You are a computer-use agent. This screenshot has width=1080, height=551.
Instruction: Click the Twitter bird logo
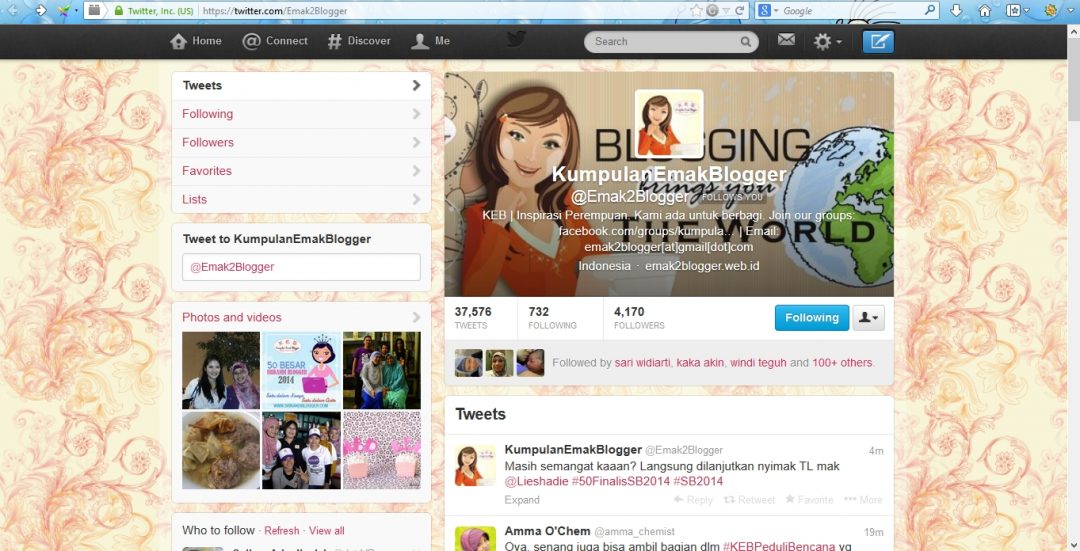tap(515, 40)
